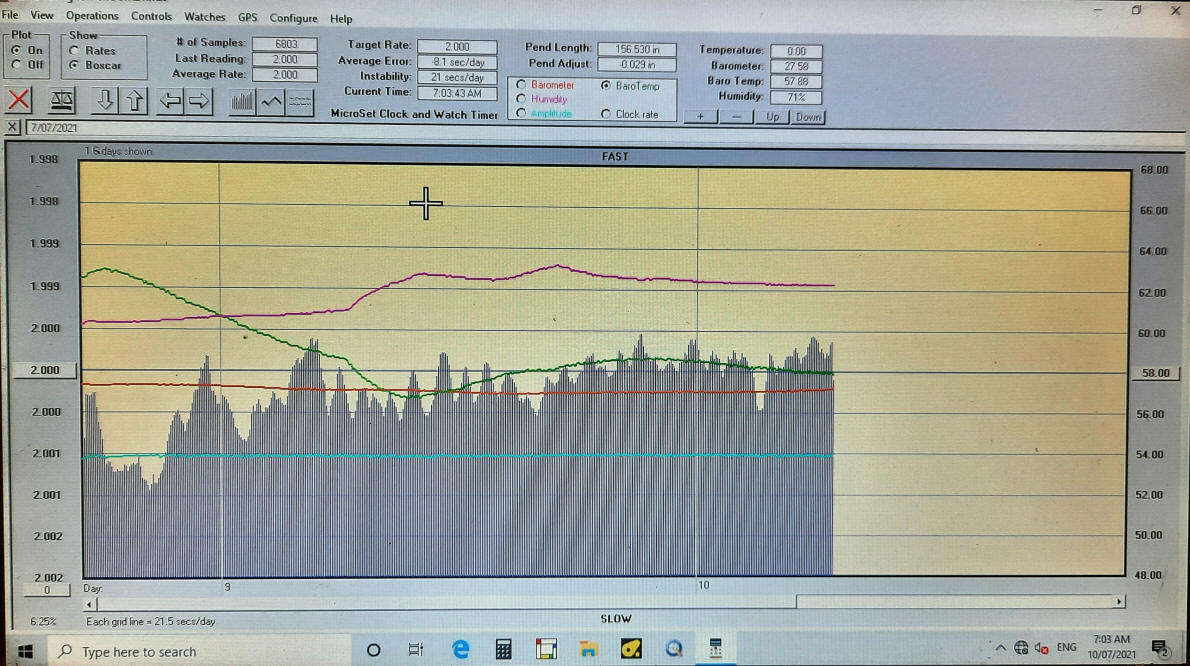The width and height of the screenshot is (1190, 666).
Task: Enable the Barometer graph overlay
Action: (521, 86)
